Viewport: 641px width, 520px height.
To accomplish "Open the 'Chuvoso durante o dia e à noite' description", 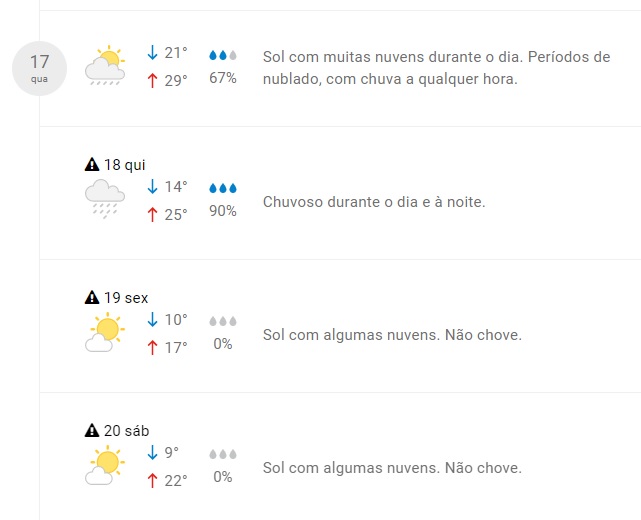I will [373, 202].
